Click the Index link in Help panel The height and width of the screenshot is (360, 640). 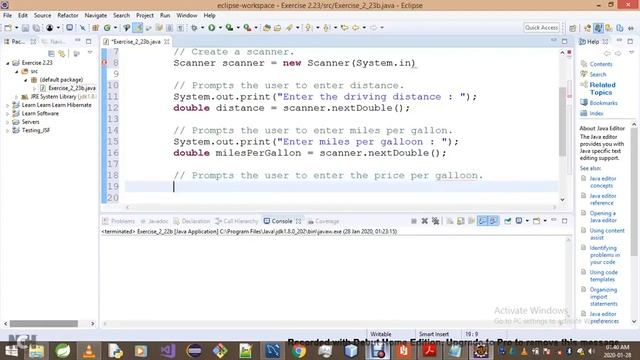coord(596,113)
